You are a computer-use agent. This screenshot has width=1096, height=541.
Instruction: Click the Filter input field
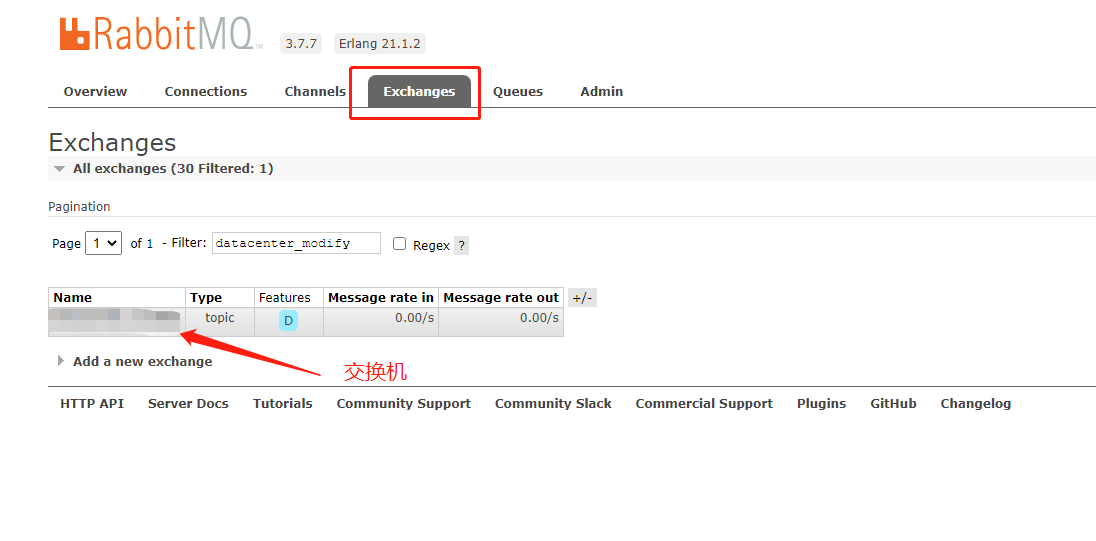tap(296, 243)
